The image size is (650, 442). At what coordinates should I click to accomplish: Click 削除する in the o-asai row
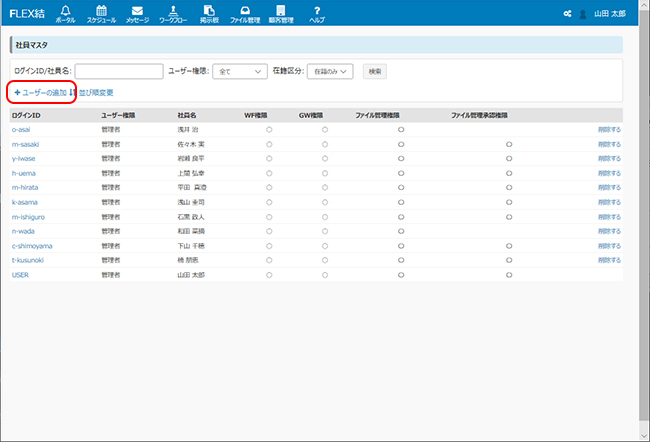[x=609, y=129]
